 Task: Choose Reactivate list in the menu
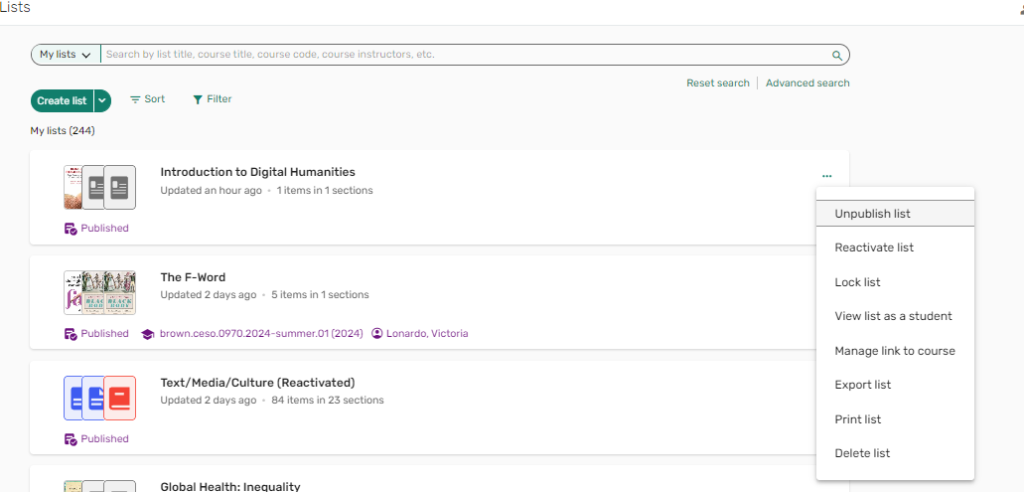pos(874,248)
